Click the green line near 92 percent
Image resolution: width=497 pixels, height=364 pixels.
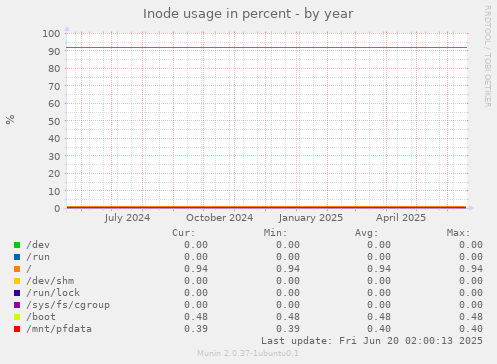tap(267, 48)
